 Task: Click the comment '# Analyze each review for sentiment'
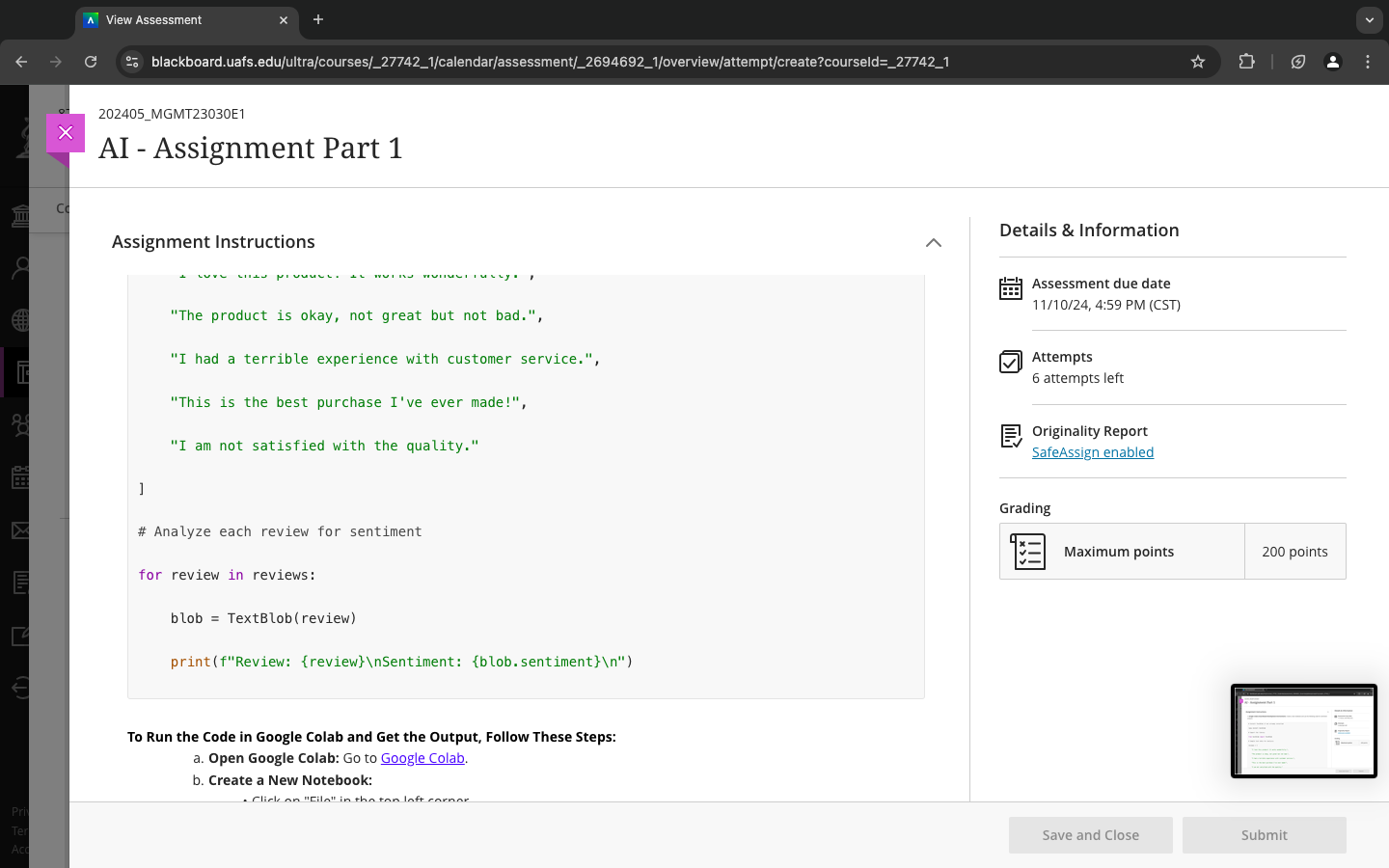(280, 531)
